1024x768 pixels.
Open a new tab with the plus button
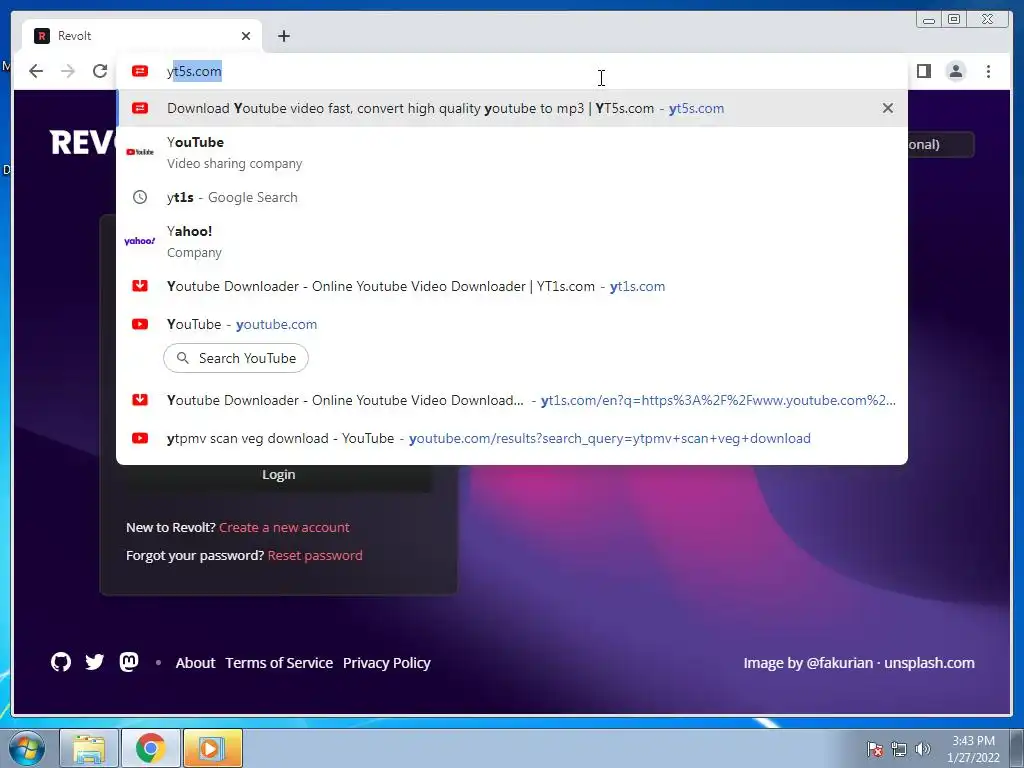click(283, 36)
